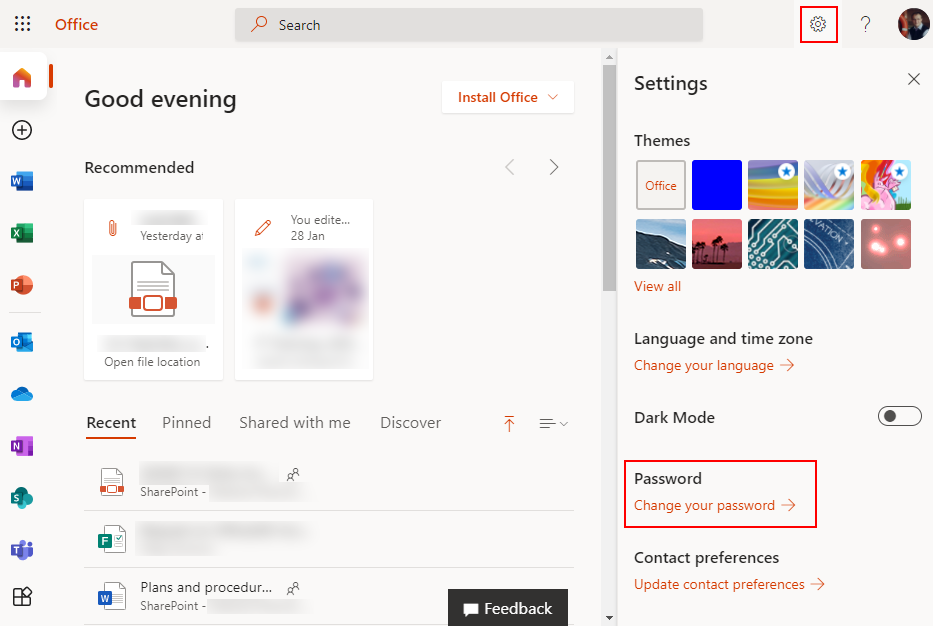Switch to the Pinned tab
The width and height of the screenshot is (933, 626).
187,422
